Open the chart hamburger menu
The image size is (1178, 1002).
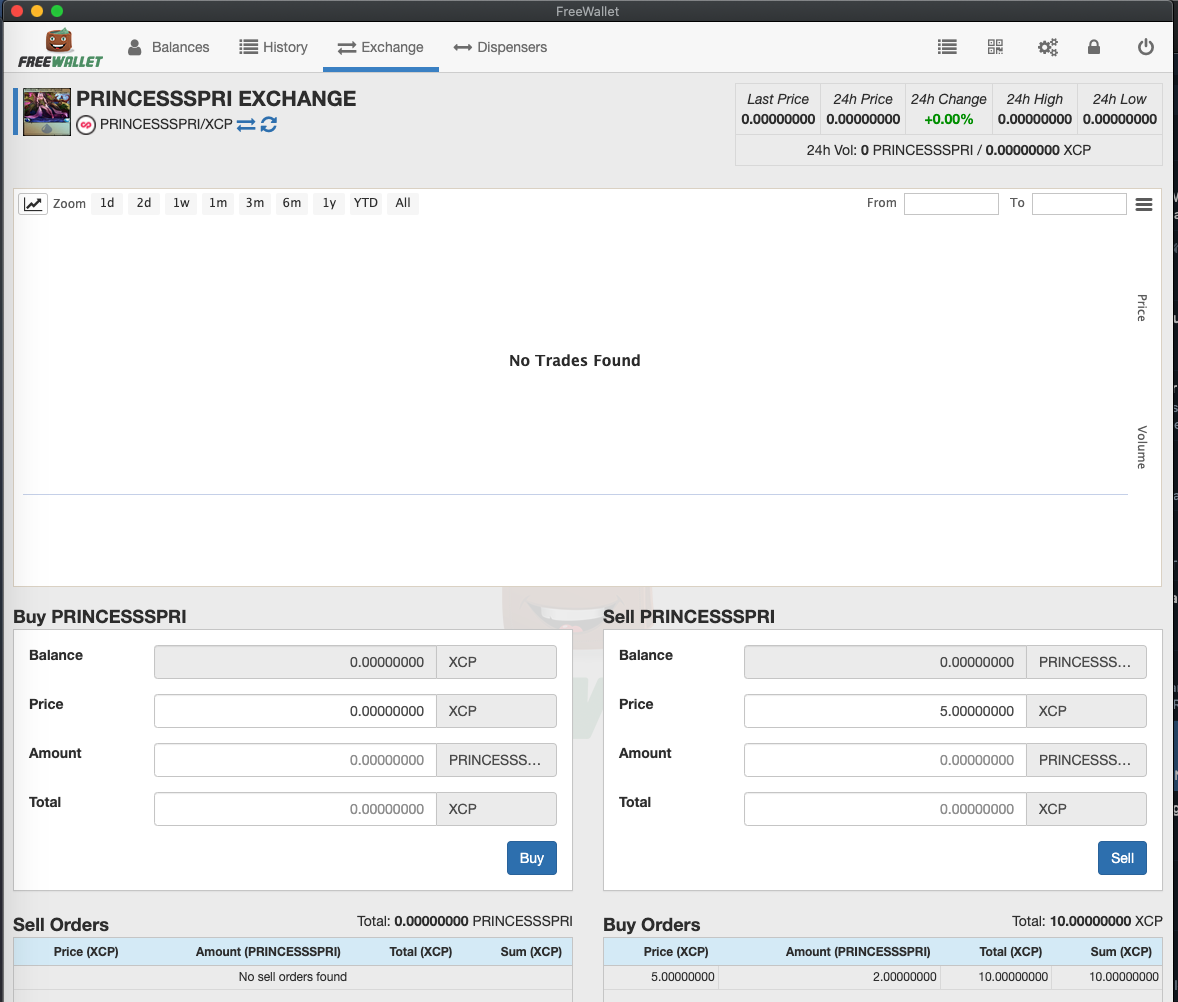[x=1143, y=204]
